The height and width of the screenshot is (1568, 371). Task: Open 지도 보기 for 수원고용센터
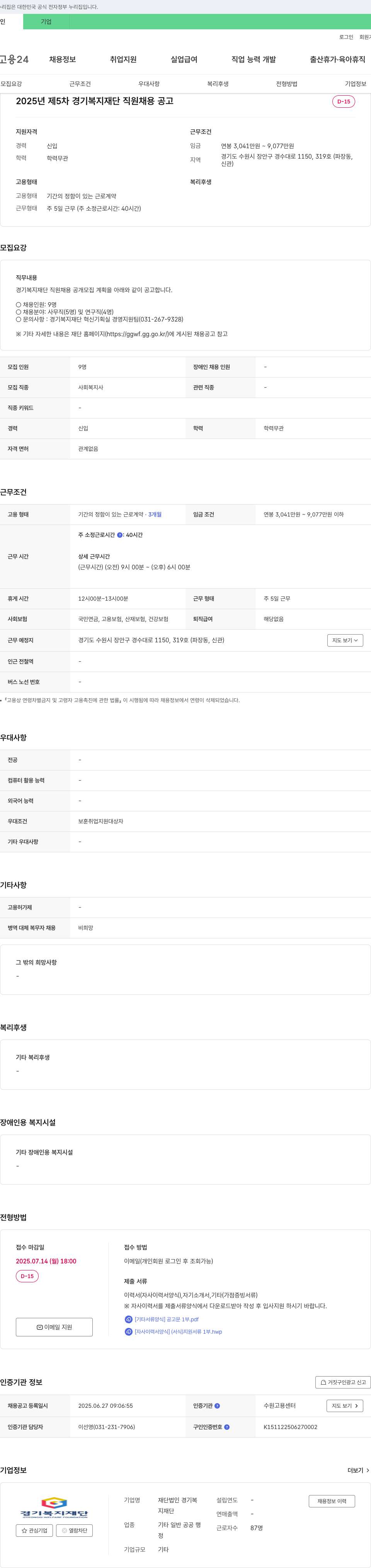click(345, 1405)
